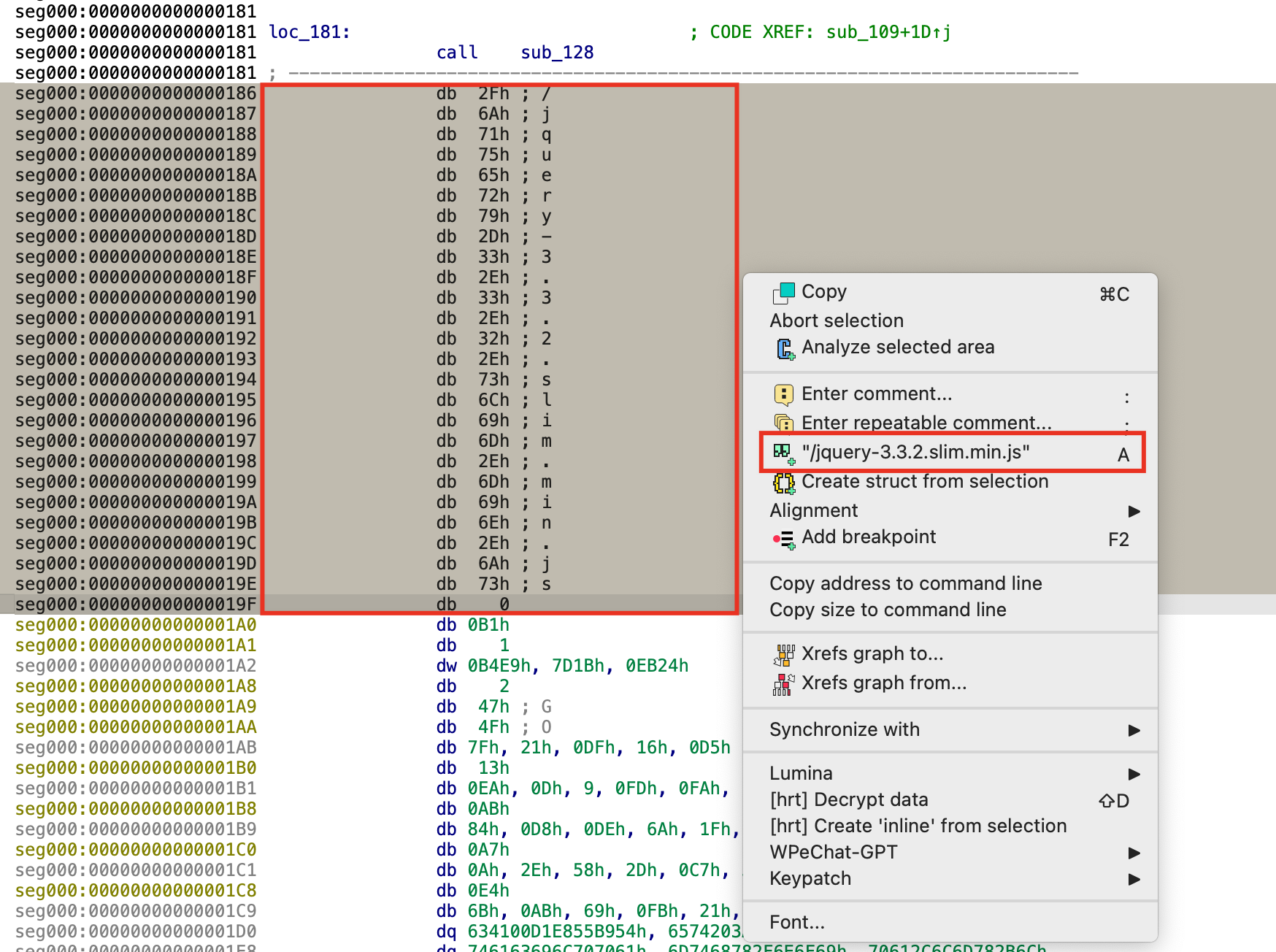Image resolution: width=1276 pixels, height=952 pixels.
Task: Select Copy size to command line
Action: tap(888, 610)
